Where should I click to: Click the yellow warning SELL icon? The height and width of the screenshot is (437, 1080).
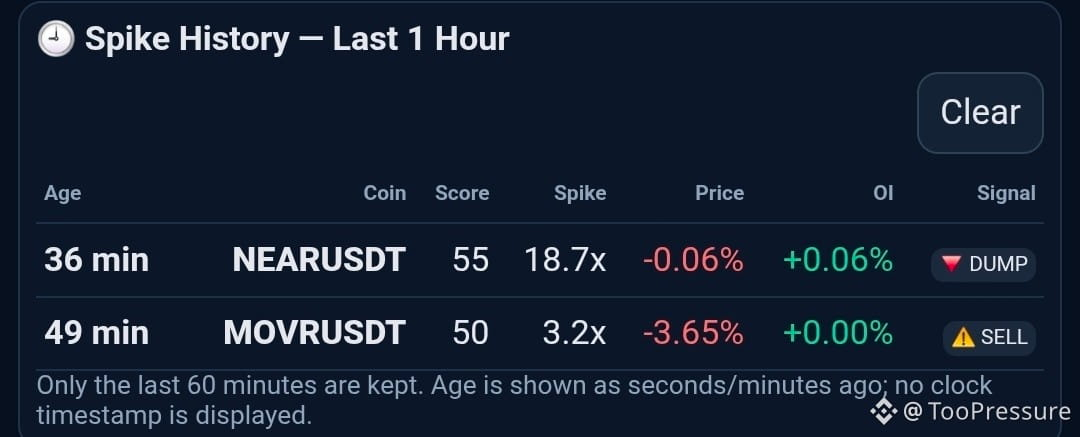point(963,337)
